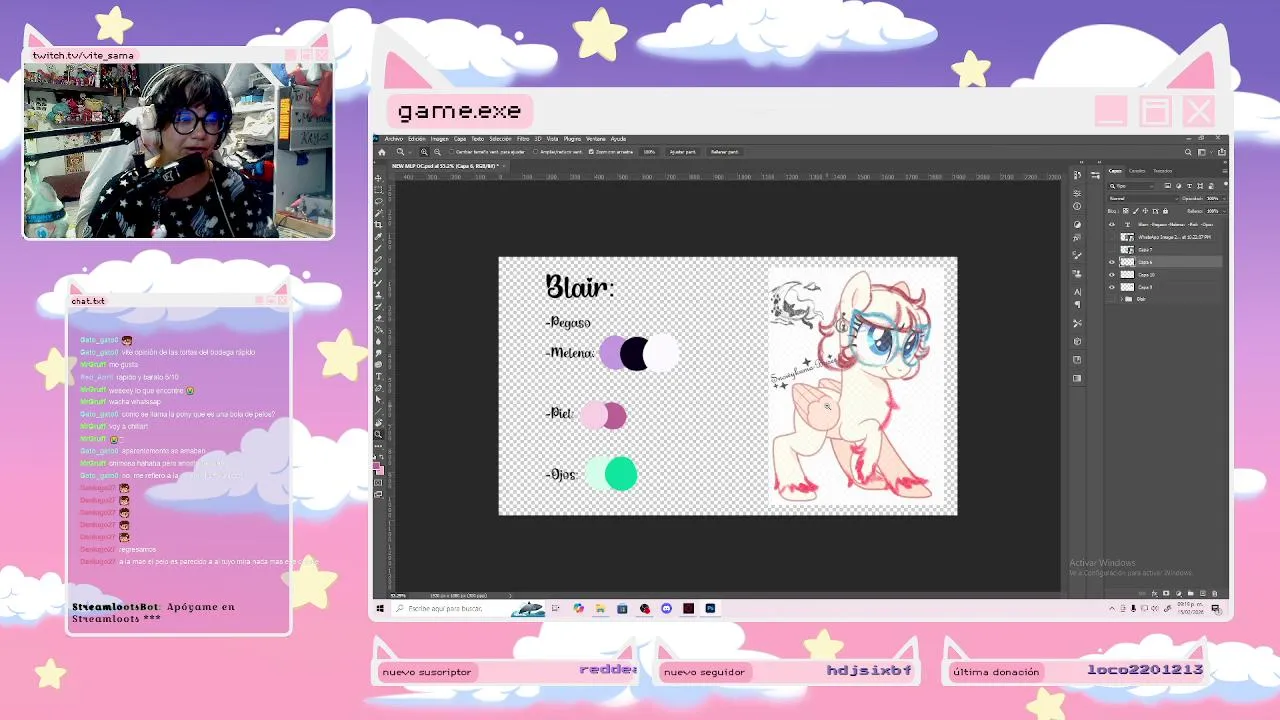1280x720 pixels.
Task: Hide the Capa 10 layer
Action: point(1112,275)
